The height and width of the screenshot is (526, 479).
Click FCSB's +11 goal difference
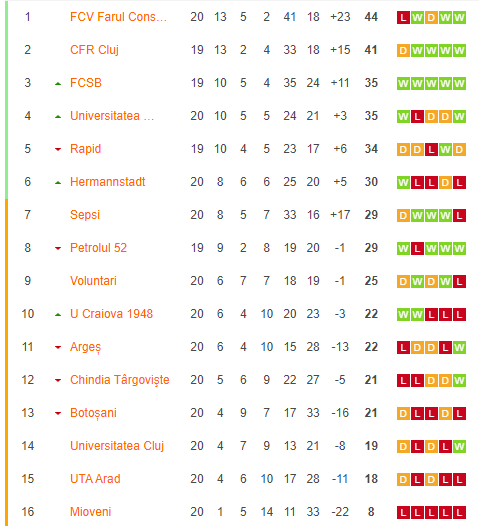click(340, 83)
